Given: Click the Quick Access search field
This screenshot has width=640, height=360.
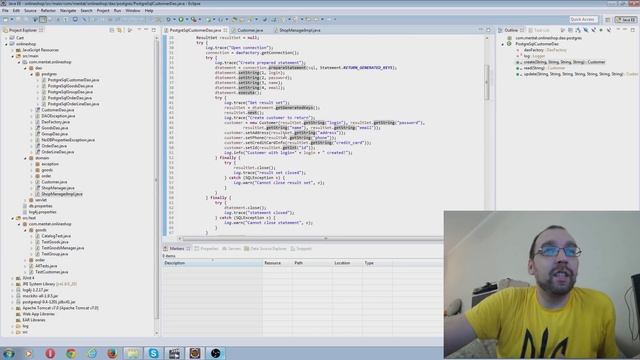Looking at the screenshot, I should pos(583,19).
